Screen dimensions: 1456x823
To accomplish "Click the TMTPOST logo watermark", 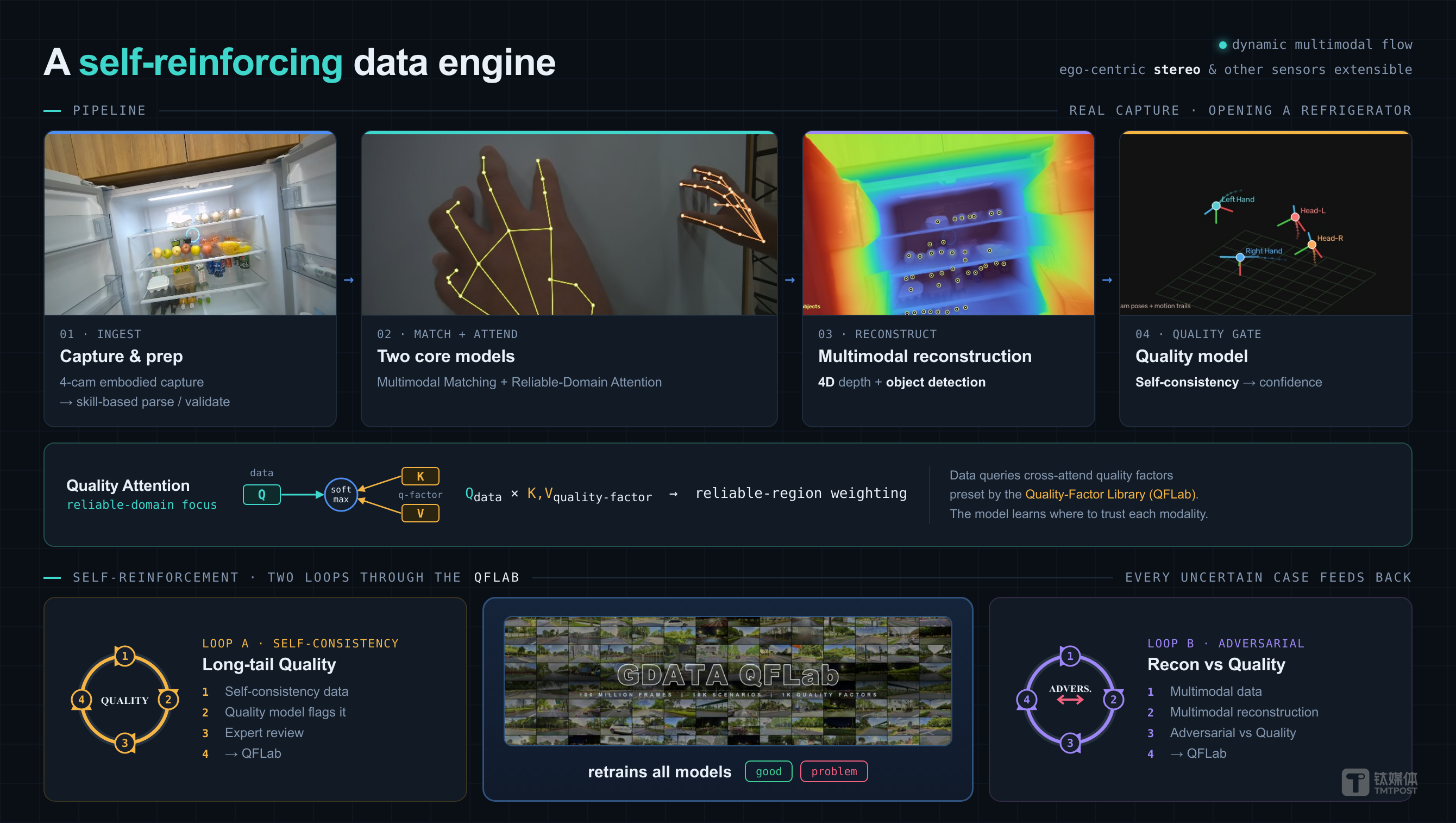I will click(1379, 783).
